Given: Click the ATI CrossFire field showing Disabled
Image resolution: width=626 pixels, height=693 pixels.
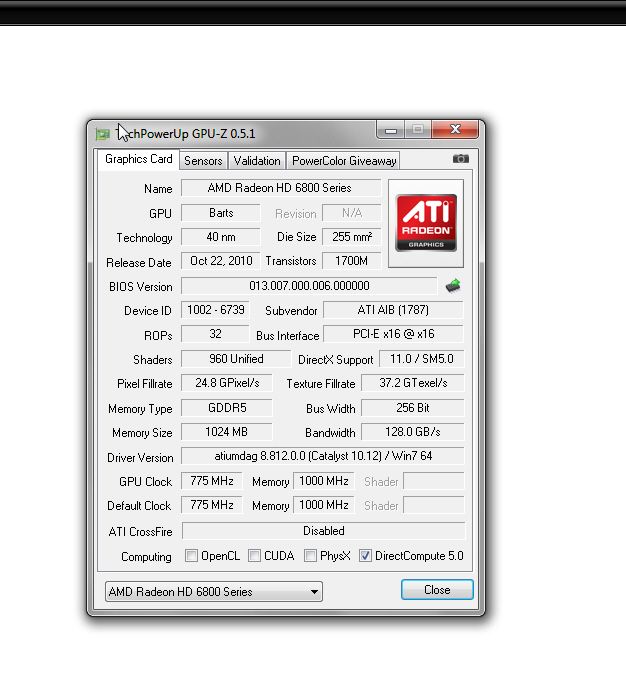Looking at the screenshot, I should [324, 531].
